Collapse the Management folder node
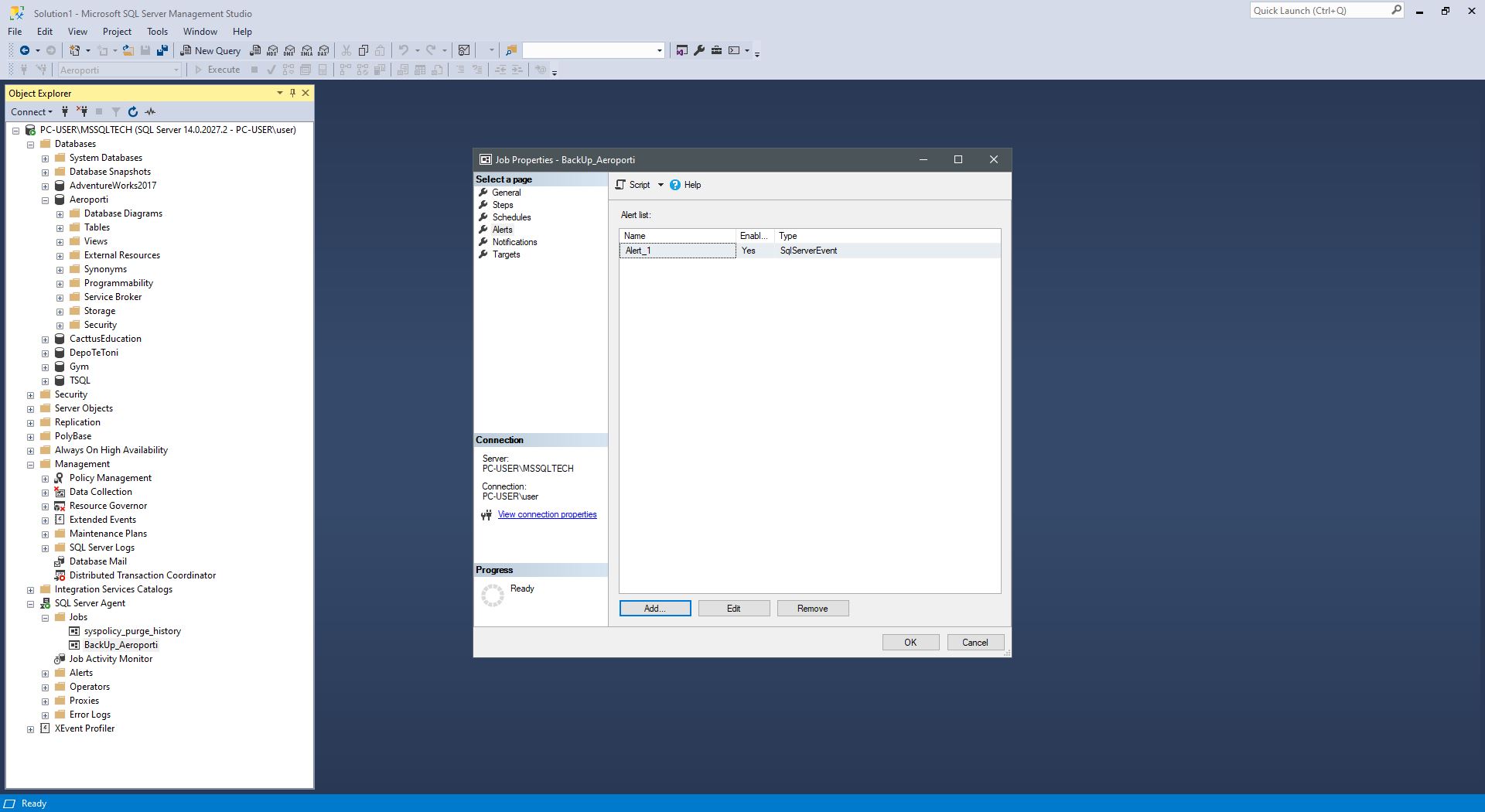 click(31, 465)
